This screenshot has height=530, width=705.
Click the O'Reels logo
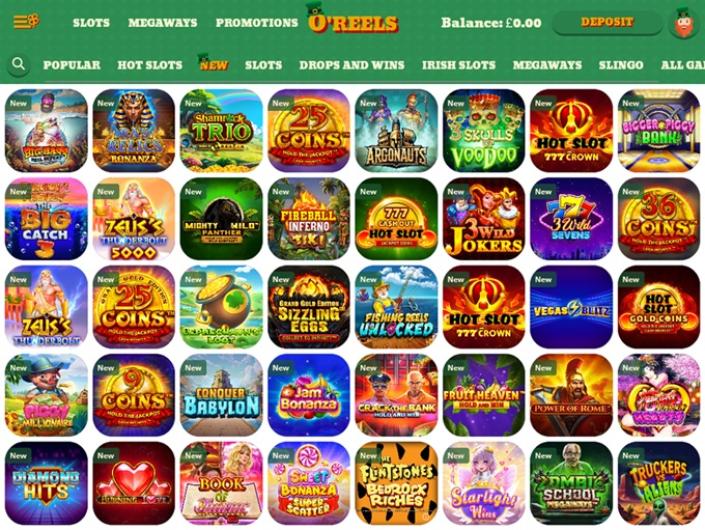[352, 20]
